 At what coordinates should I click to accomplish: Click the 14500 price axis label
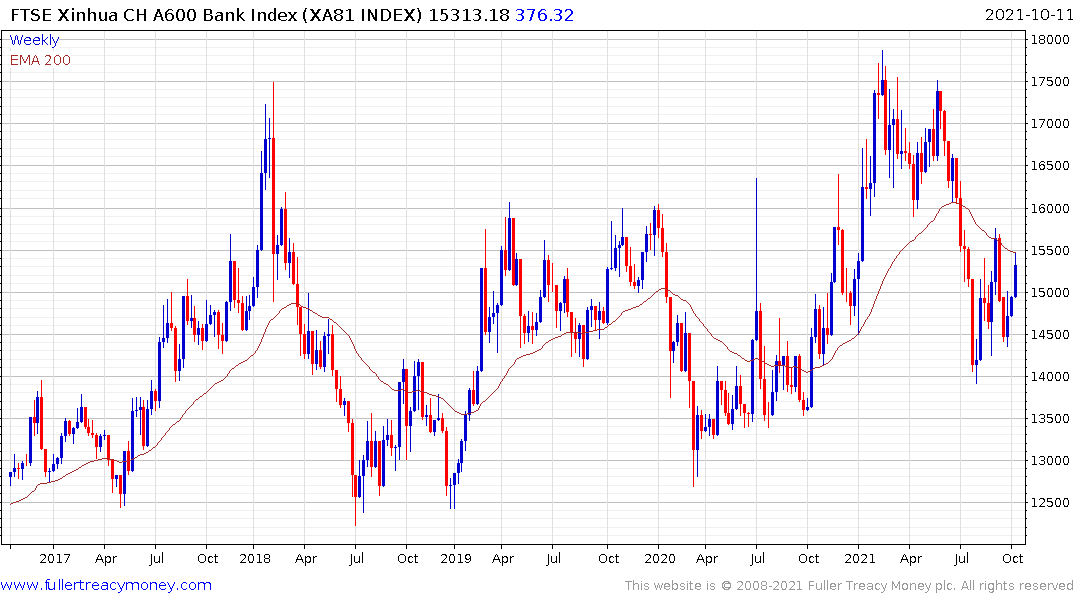click(1050, 335)
